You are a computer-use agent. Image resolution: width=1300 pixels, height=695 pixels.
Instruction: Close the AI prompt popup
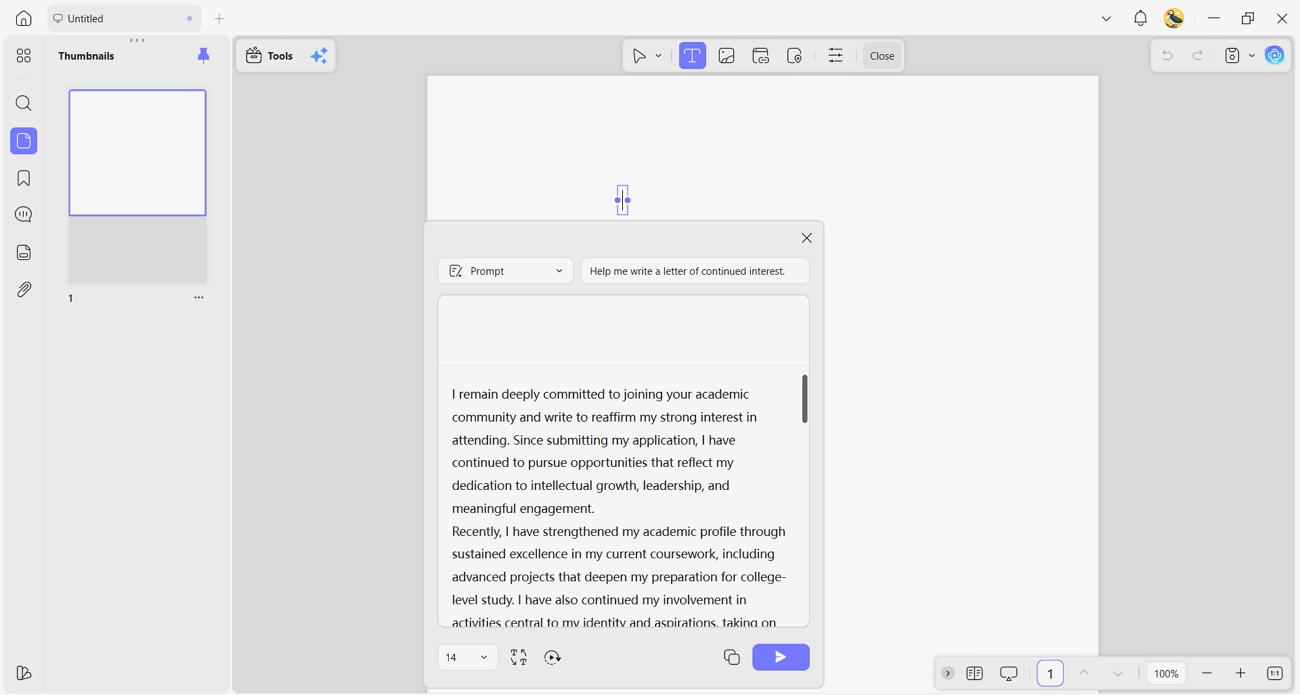[x=807, y=238]
